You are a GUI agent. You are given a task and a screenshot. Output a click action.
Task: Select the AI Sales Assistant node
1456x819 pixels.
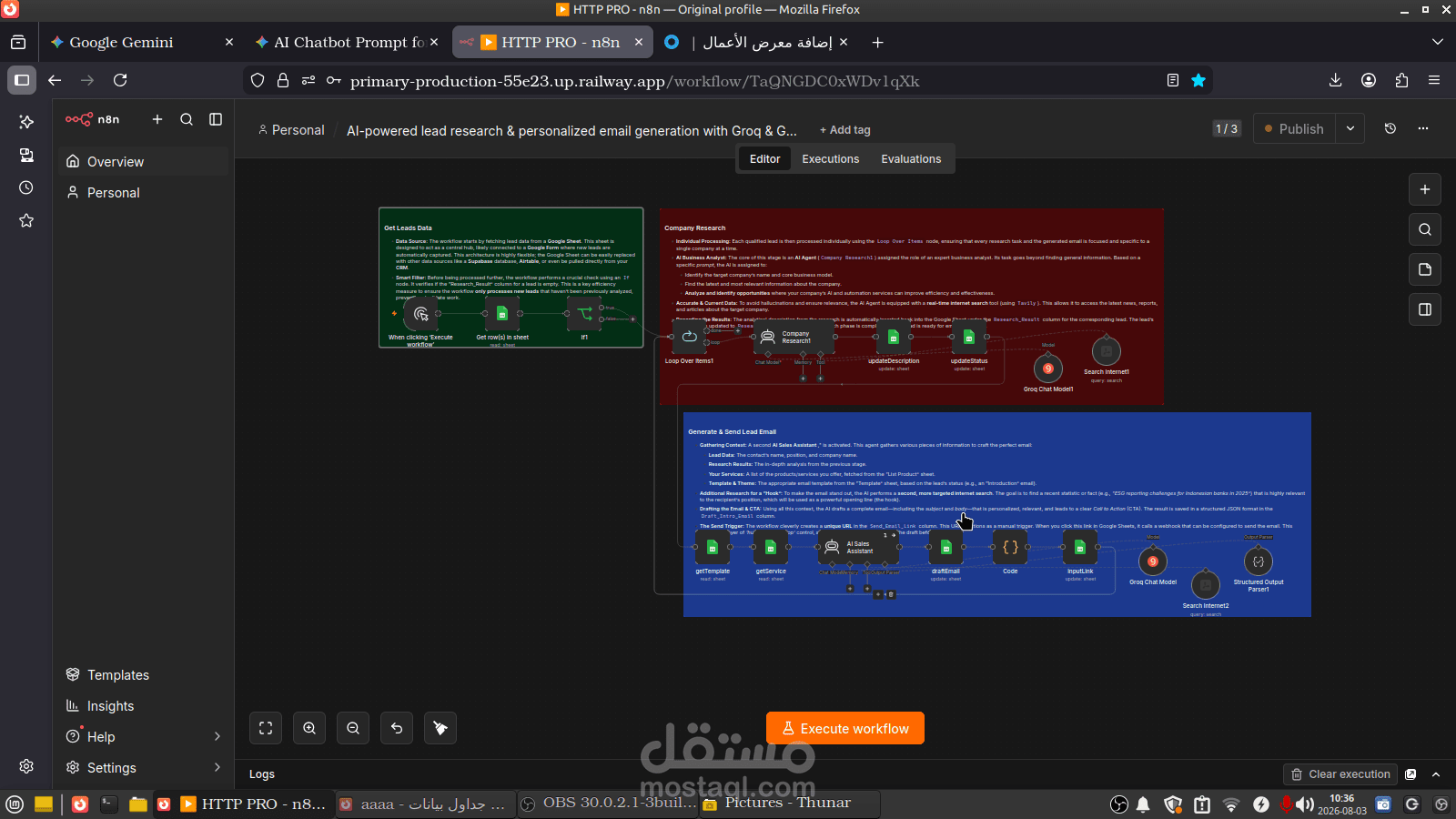click(x=858, y=547)
